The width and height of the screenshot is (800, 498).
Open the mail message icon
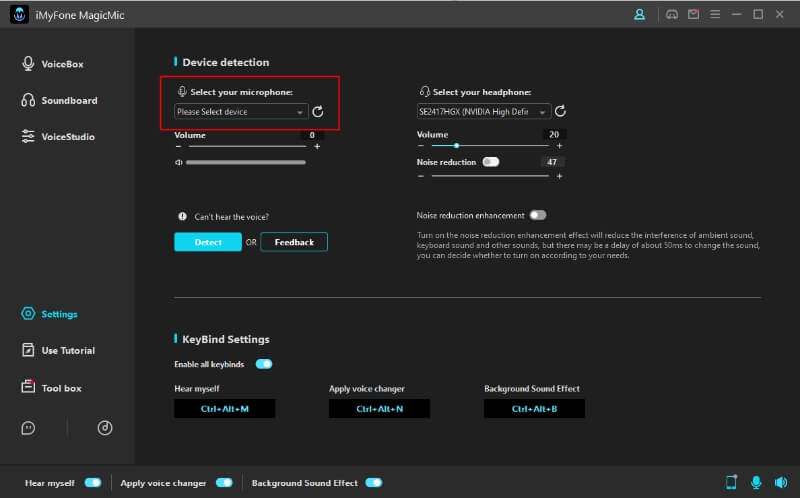[693, 14]
